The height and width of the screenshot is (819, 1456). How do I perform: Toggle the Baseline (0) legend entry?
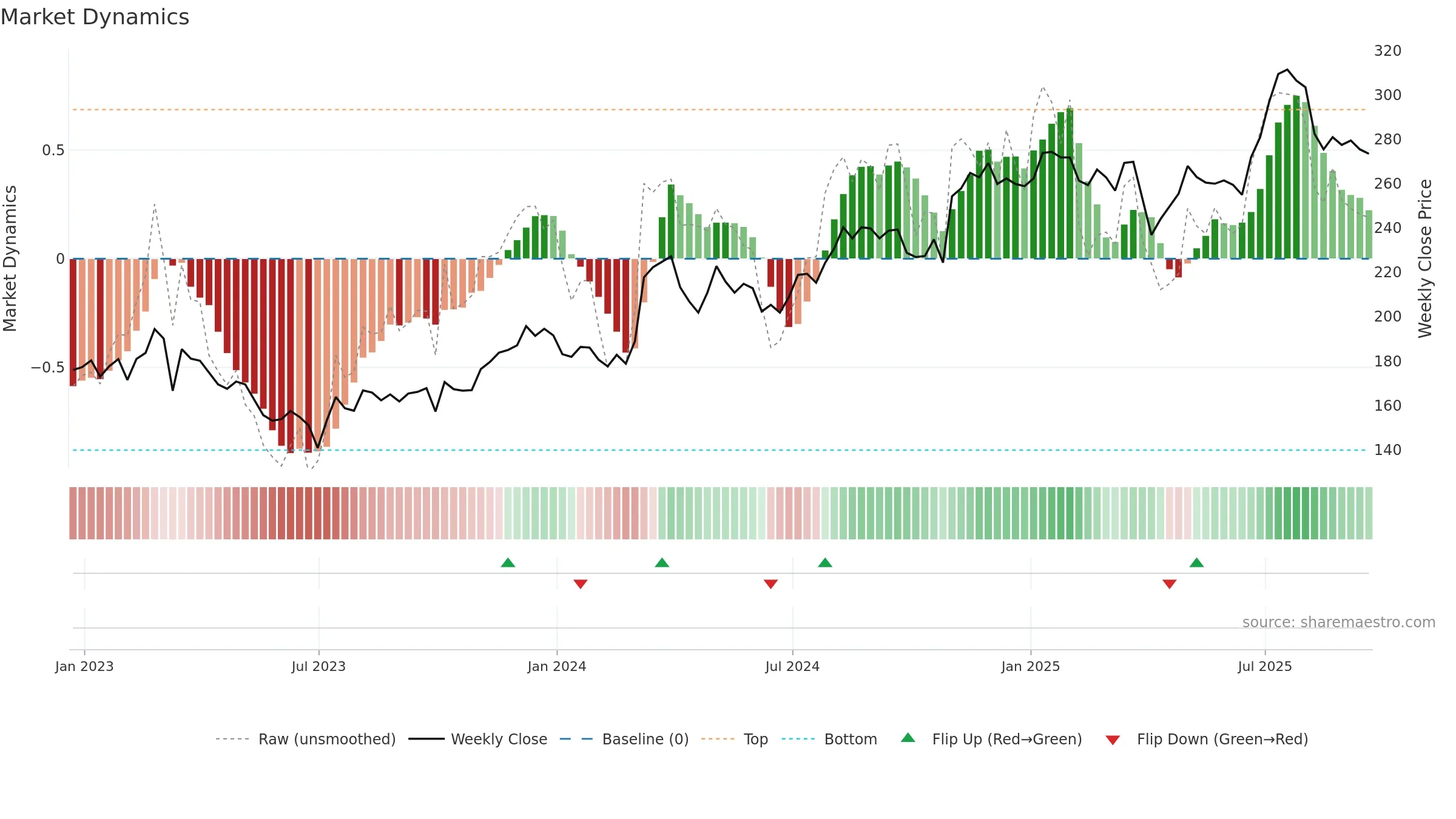coord(624,739)
